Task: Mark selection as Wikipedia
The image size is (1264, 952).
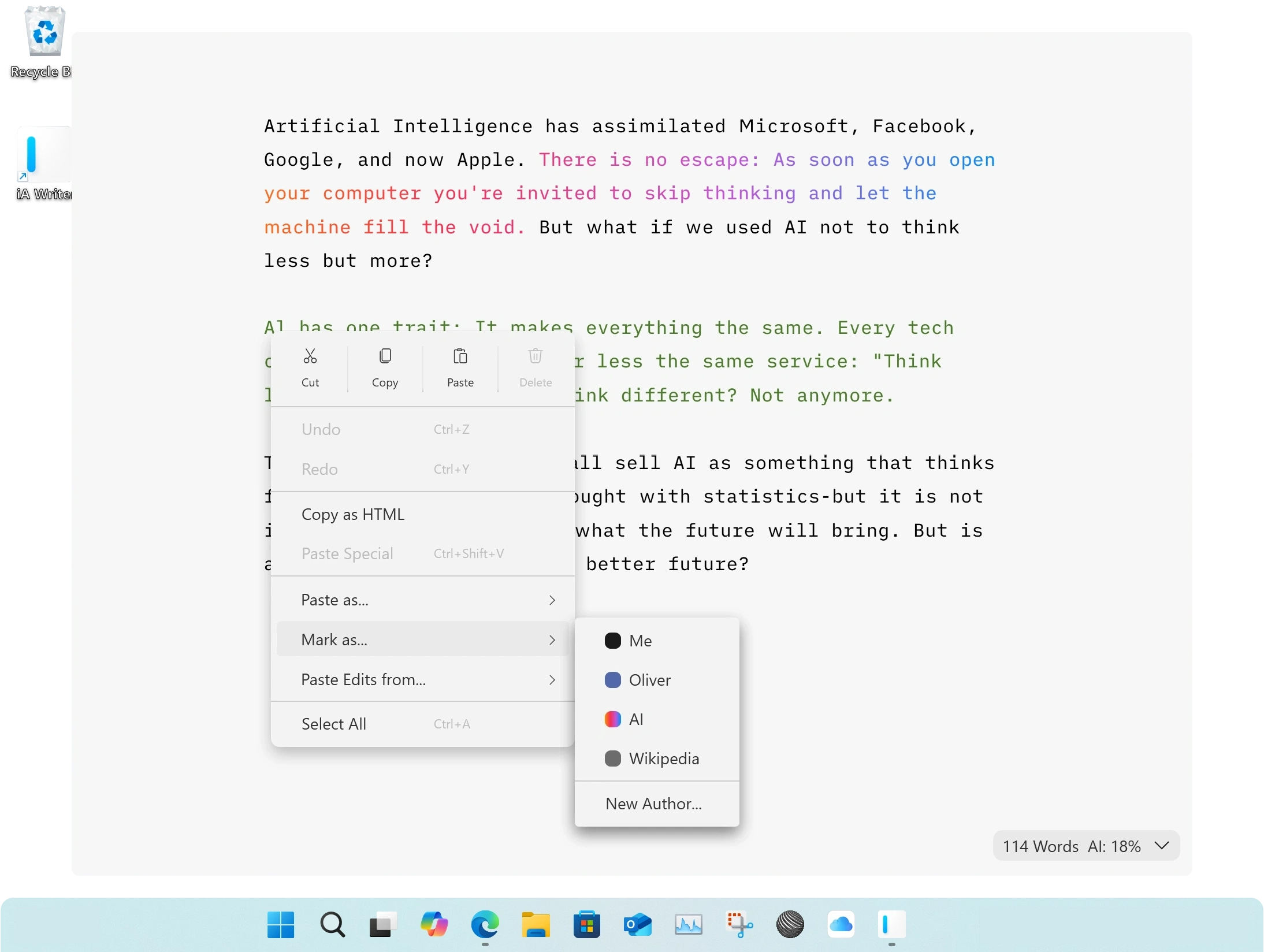Action: tap(657, 758)
